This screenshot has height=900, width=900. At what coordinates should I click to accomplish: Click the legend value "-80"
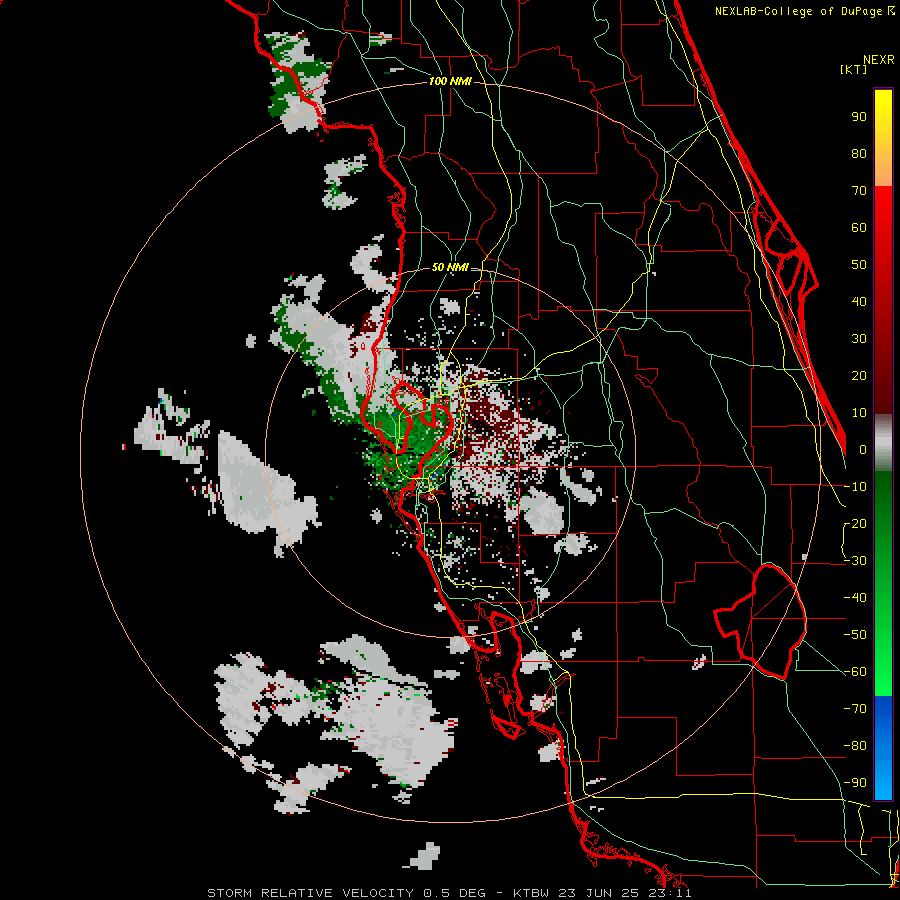coord(855,746)
